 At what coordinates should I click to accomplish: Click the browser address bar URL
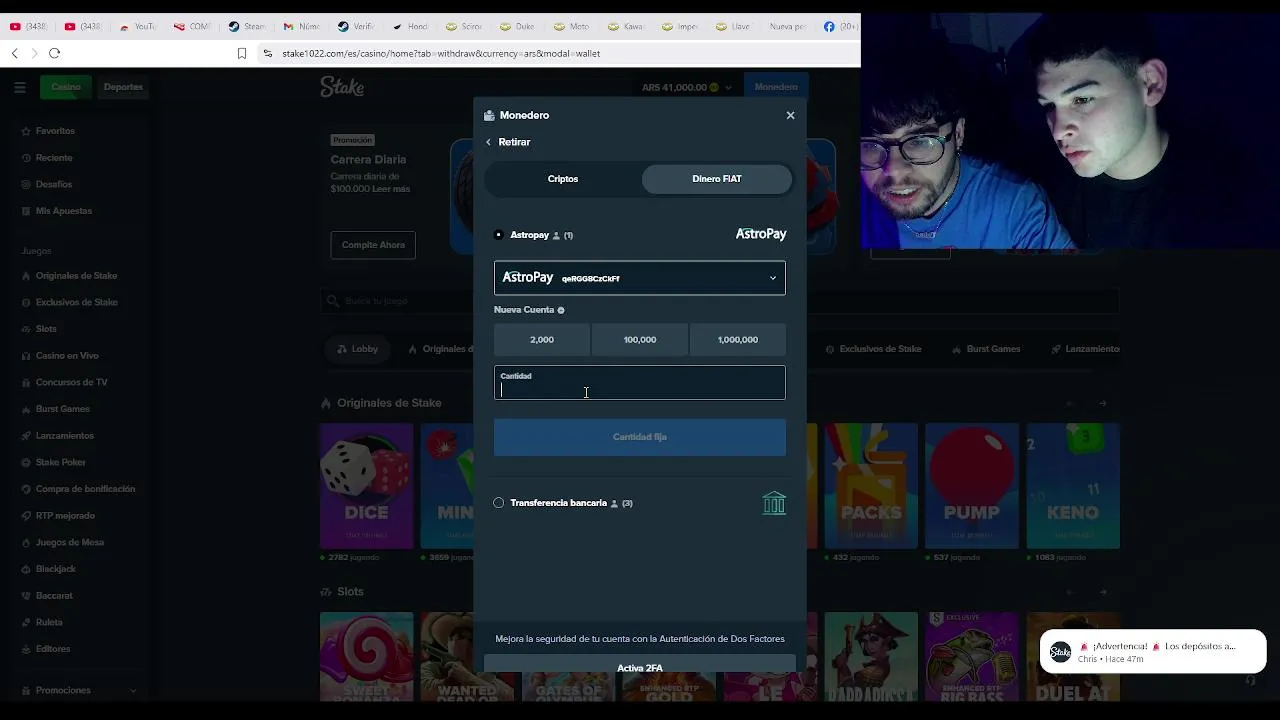coord(441,53)
